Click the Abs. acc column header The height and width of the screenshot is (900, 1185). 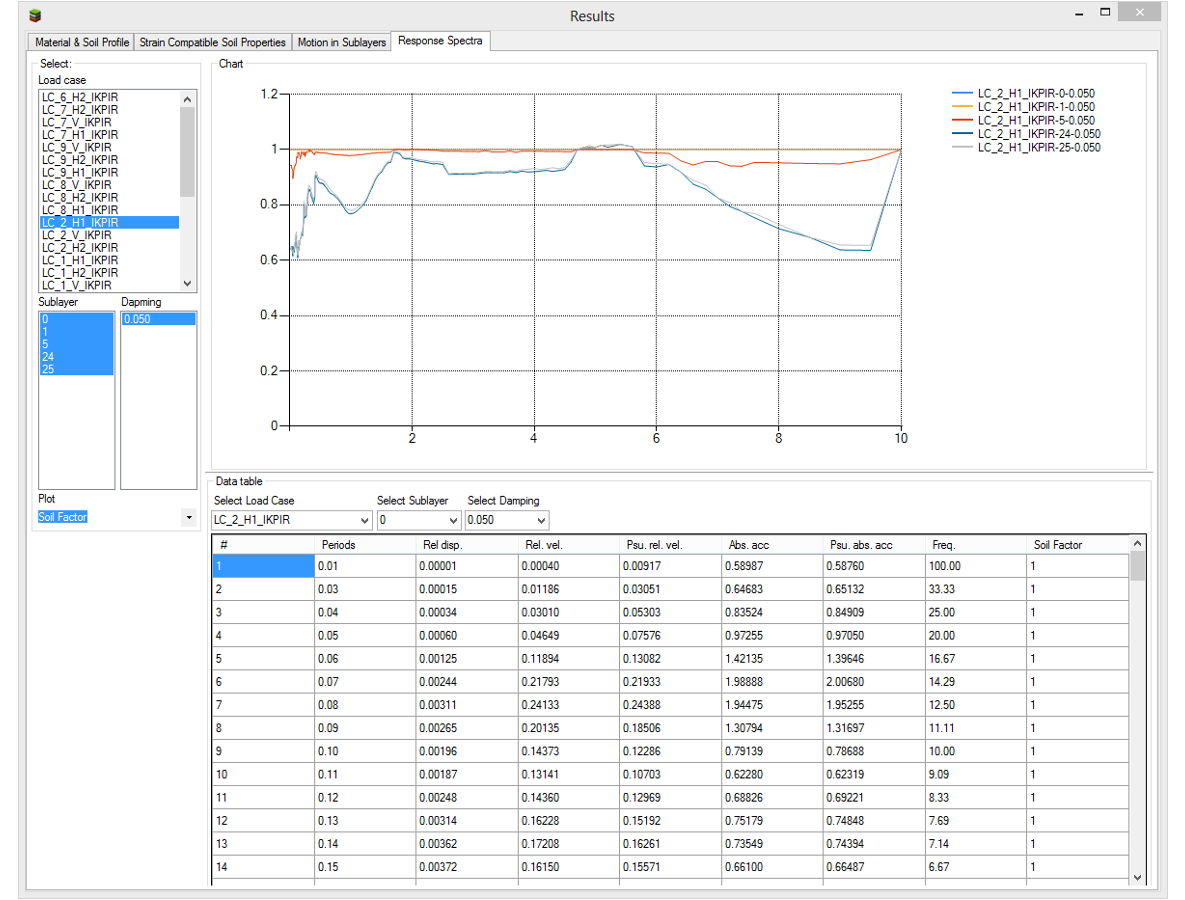point(746,545)
